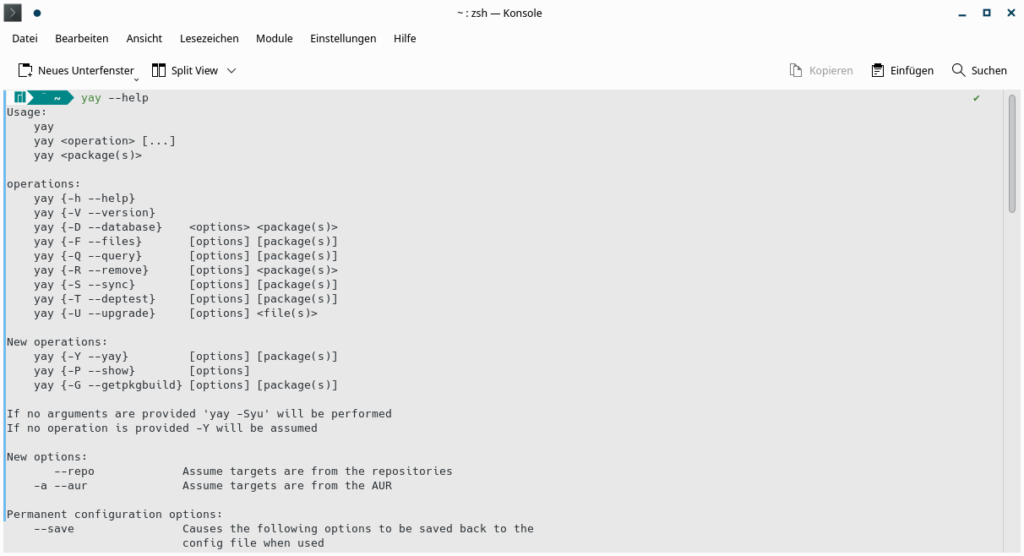This screenshot has height=556, width=1024.
Task: Click the green checkmark status indicator
Action: pos(976,98)
